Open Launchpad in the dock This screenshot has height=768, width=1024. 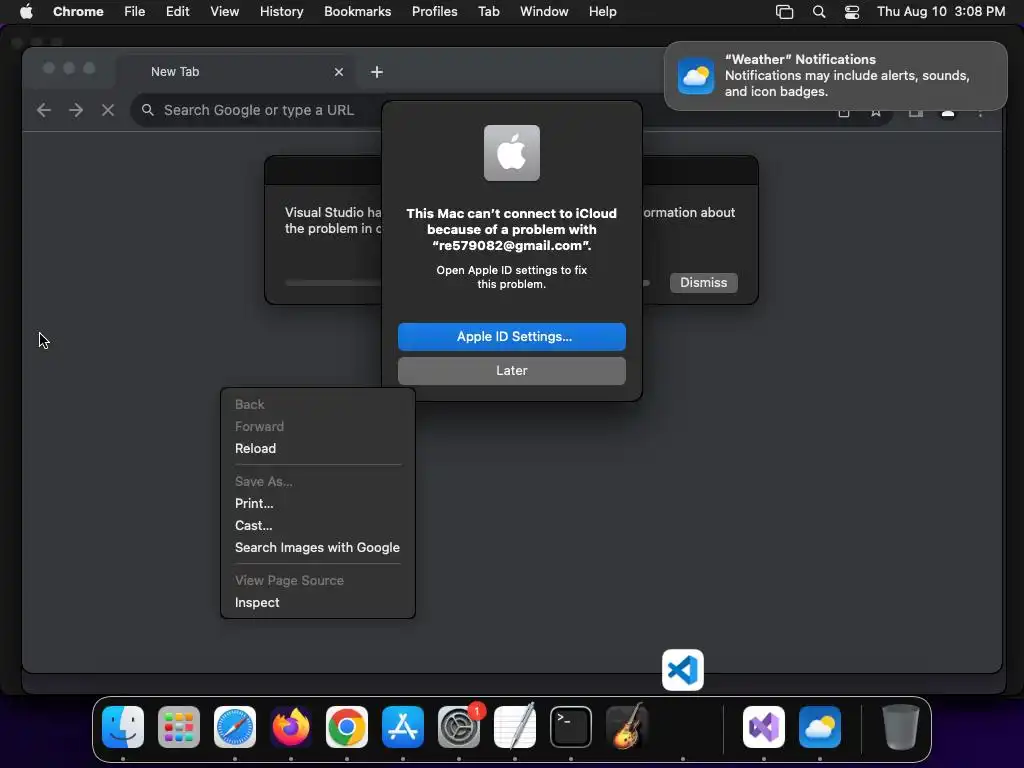179,727
